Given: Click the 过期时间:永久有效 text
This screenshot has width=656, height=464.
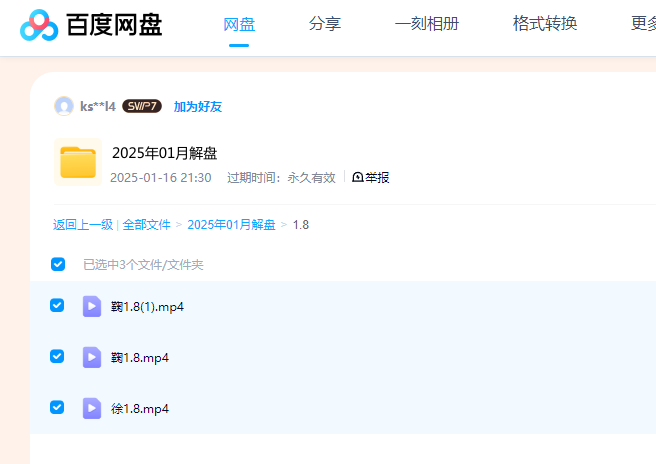Looking at the screenshot, I should [281, 177].
